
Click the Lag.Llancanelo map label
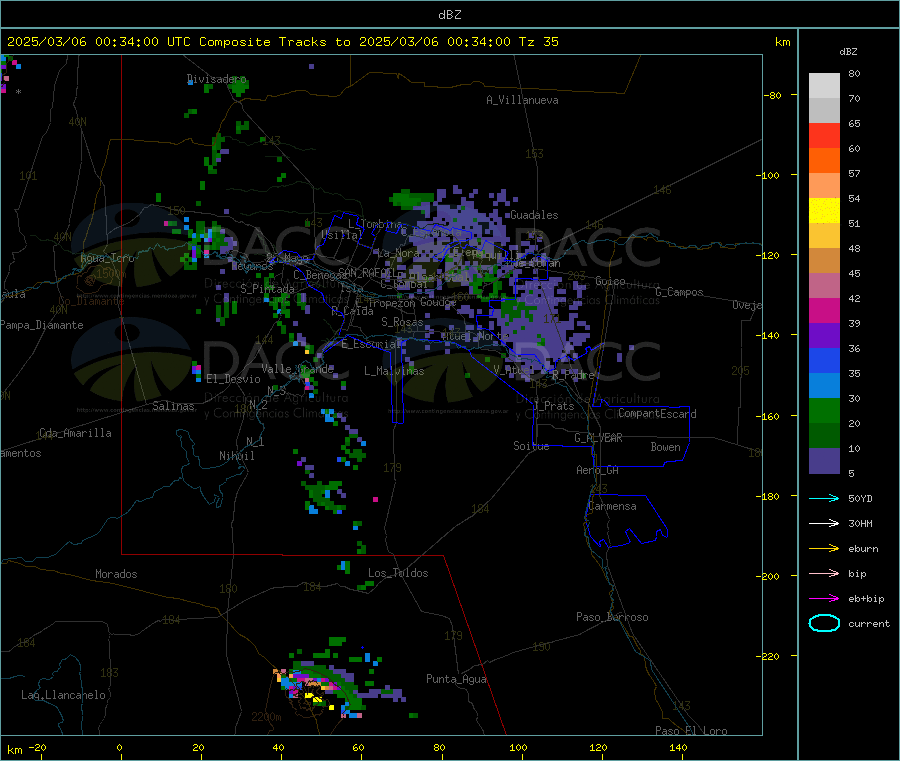coord(63,695)
